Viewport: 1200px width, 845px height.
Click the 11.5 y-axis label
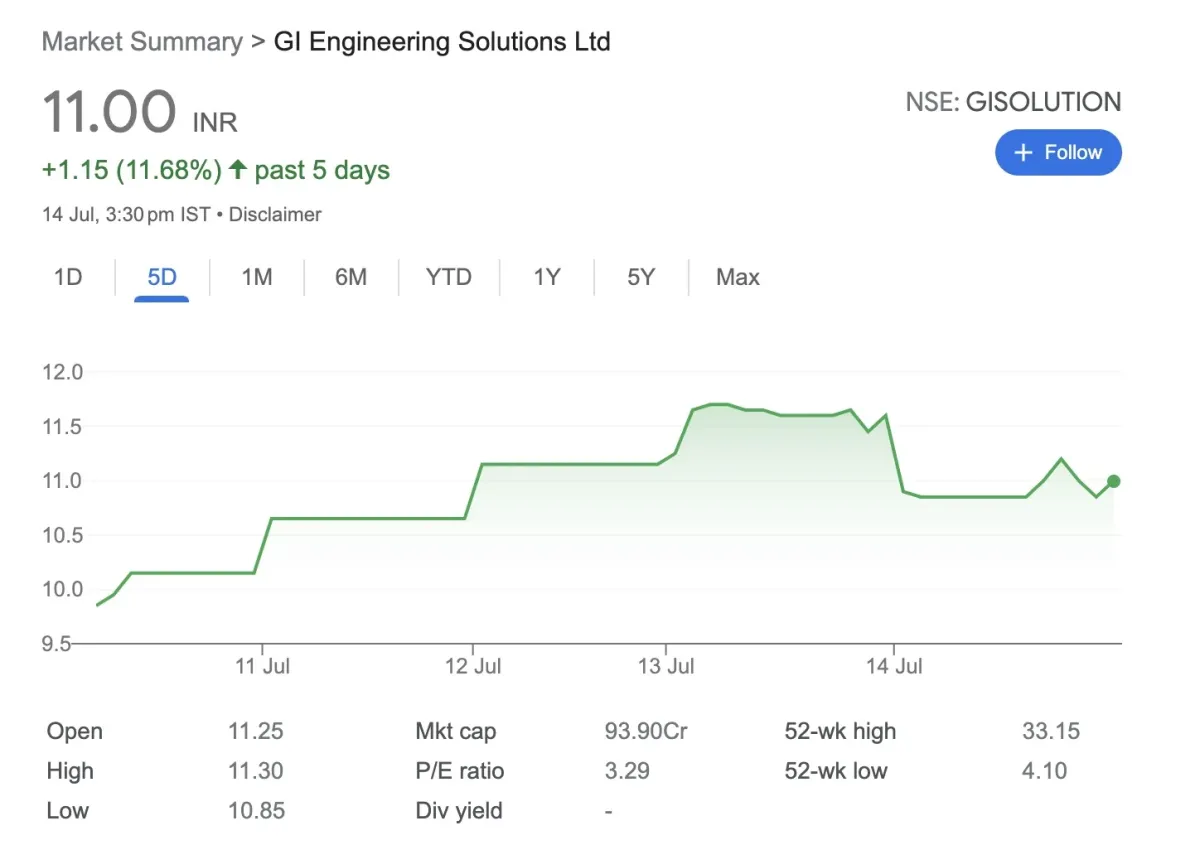pos(62,426)
